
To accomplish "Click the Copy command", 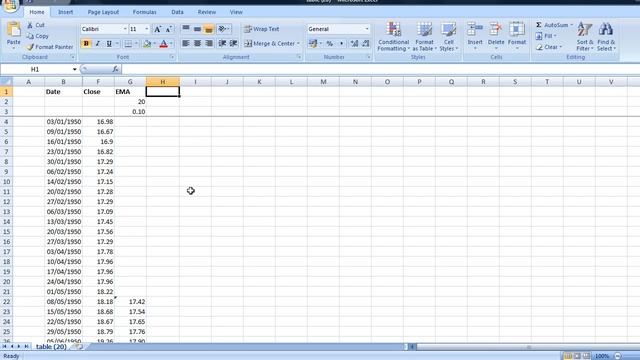I will point(38,36).
